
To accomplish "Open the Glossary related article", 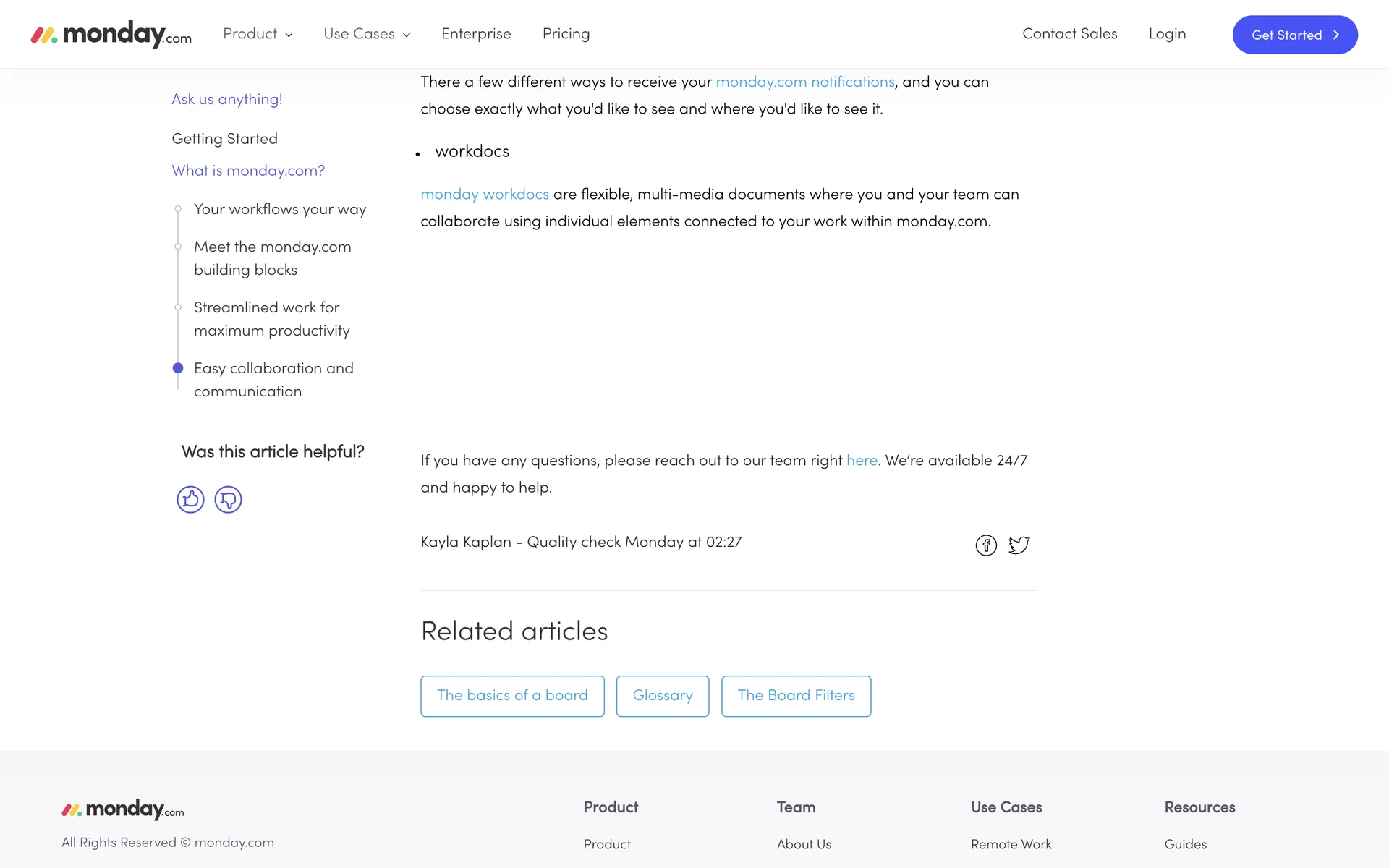I will pos(663,696).
